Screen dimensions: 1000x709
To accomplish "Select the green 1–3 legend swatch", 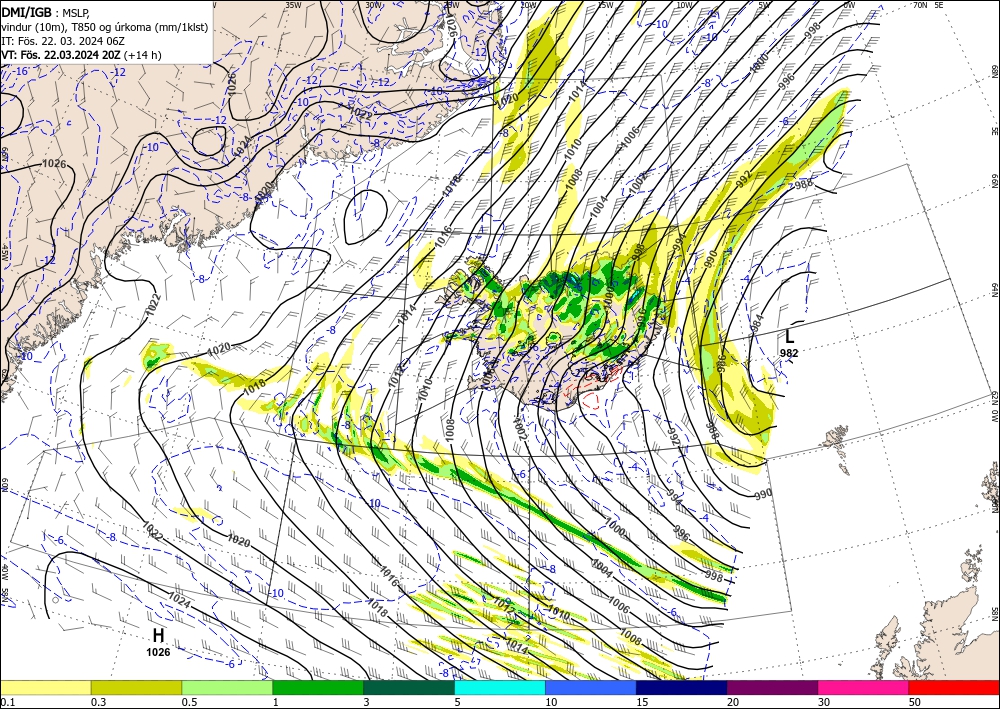I will coord(318,687).
